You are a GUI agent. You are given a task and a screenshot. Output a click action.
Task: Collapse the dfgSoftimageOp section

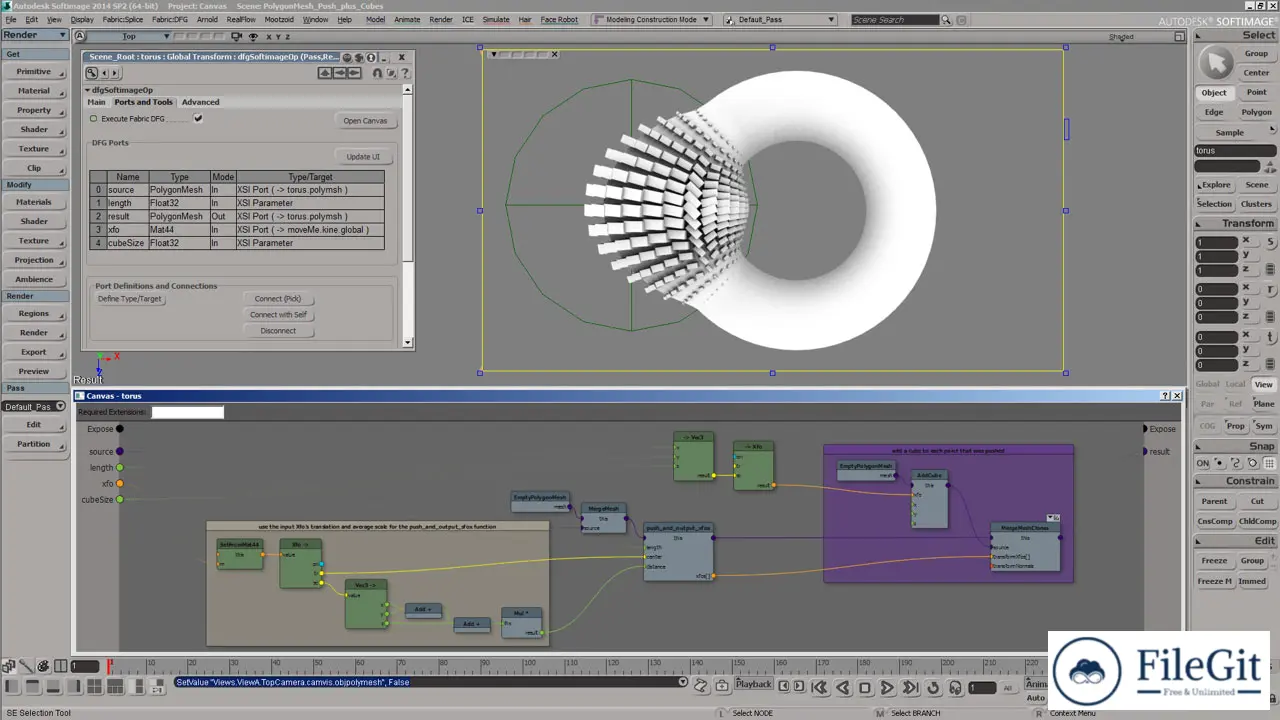point(88,90)
